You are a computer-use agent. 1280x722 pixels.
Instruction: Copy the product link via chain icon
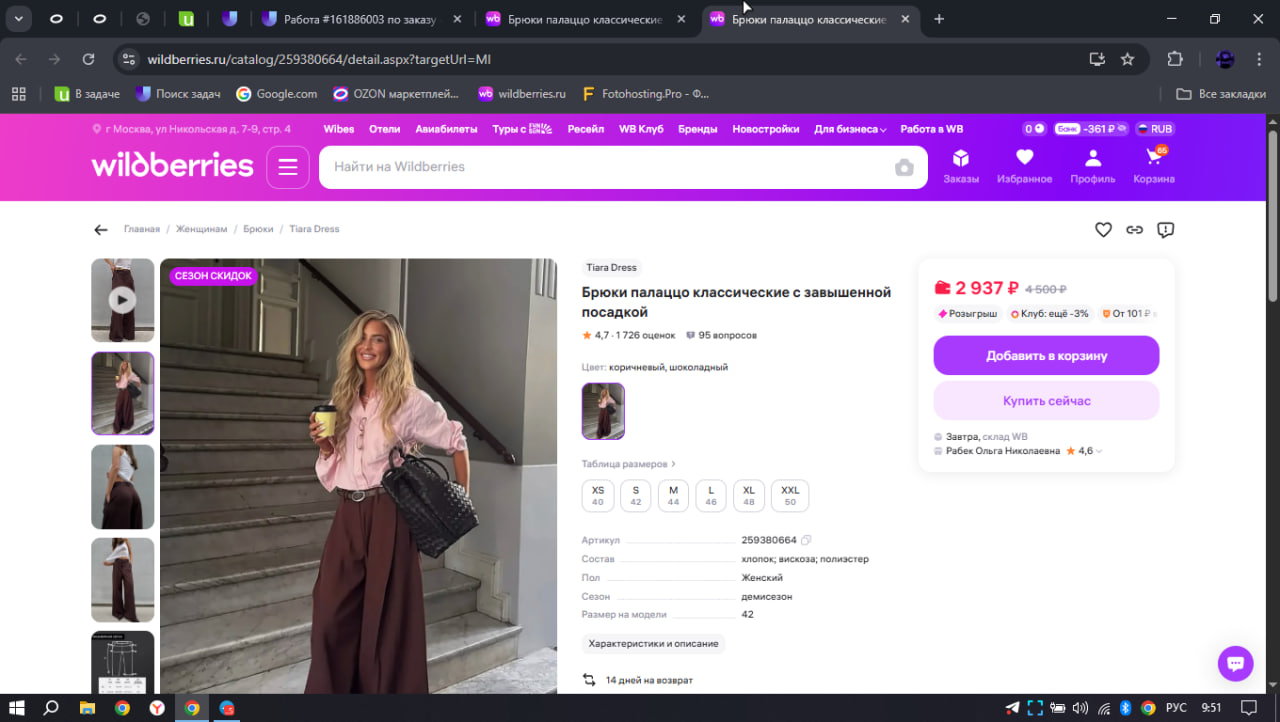pos(1134,230)
